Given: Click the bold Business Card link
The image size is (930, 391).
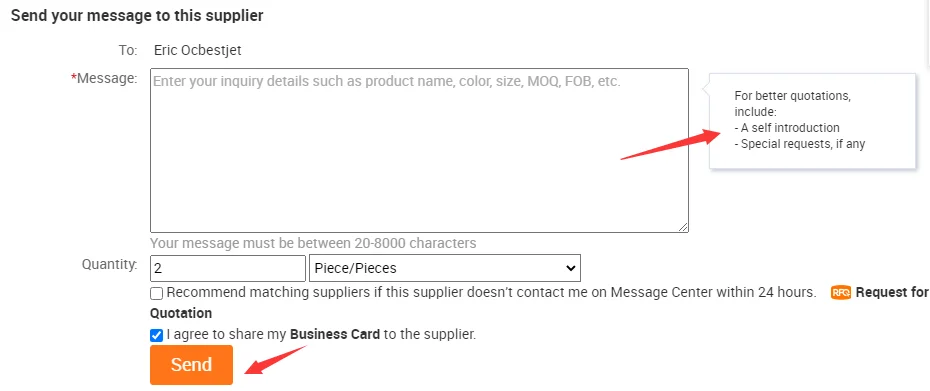Looking at the screenshot, I should (335, 334).
